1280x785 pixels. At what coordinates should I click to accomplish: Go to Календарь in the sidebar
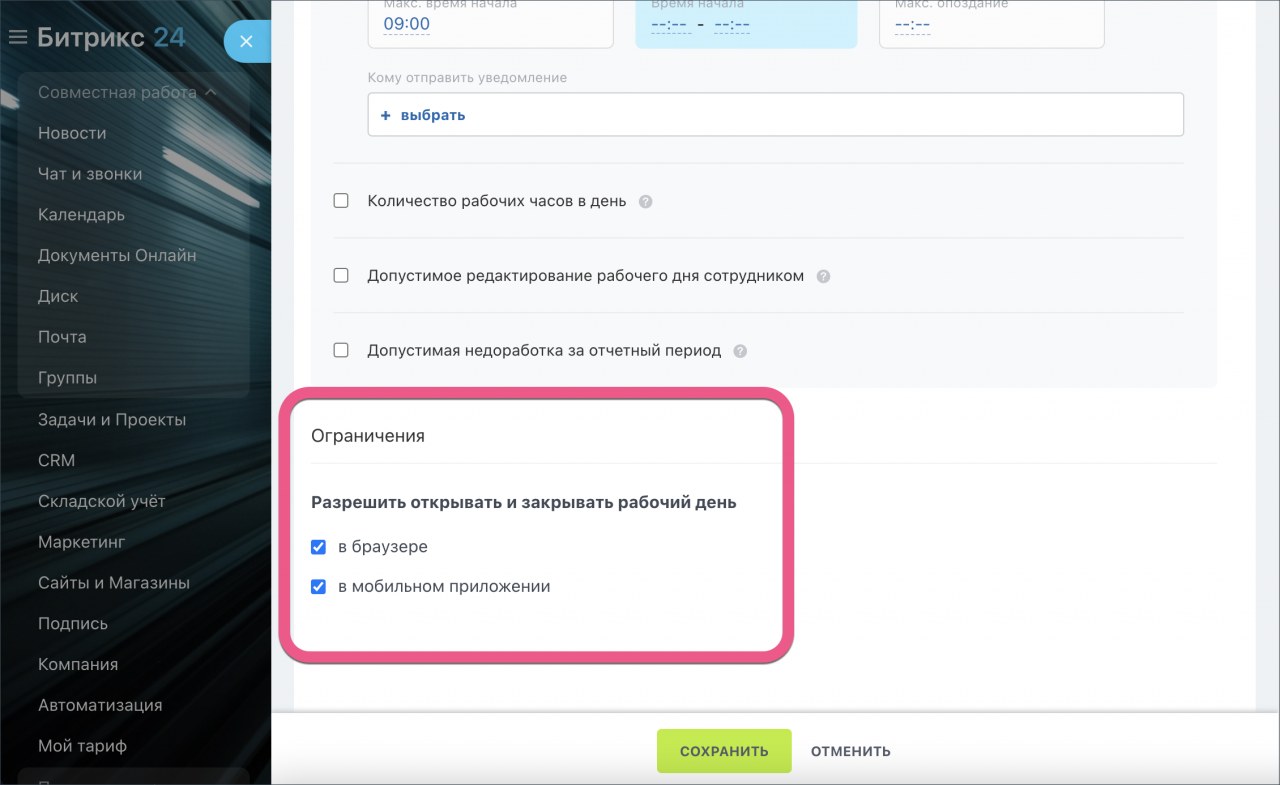(81, 215)
